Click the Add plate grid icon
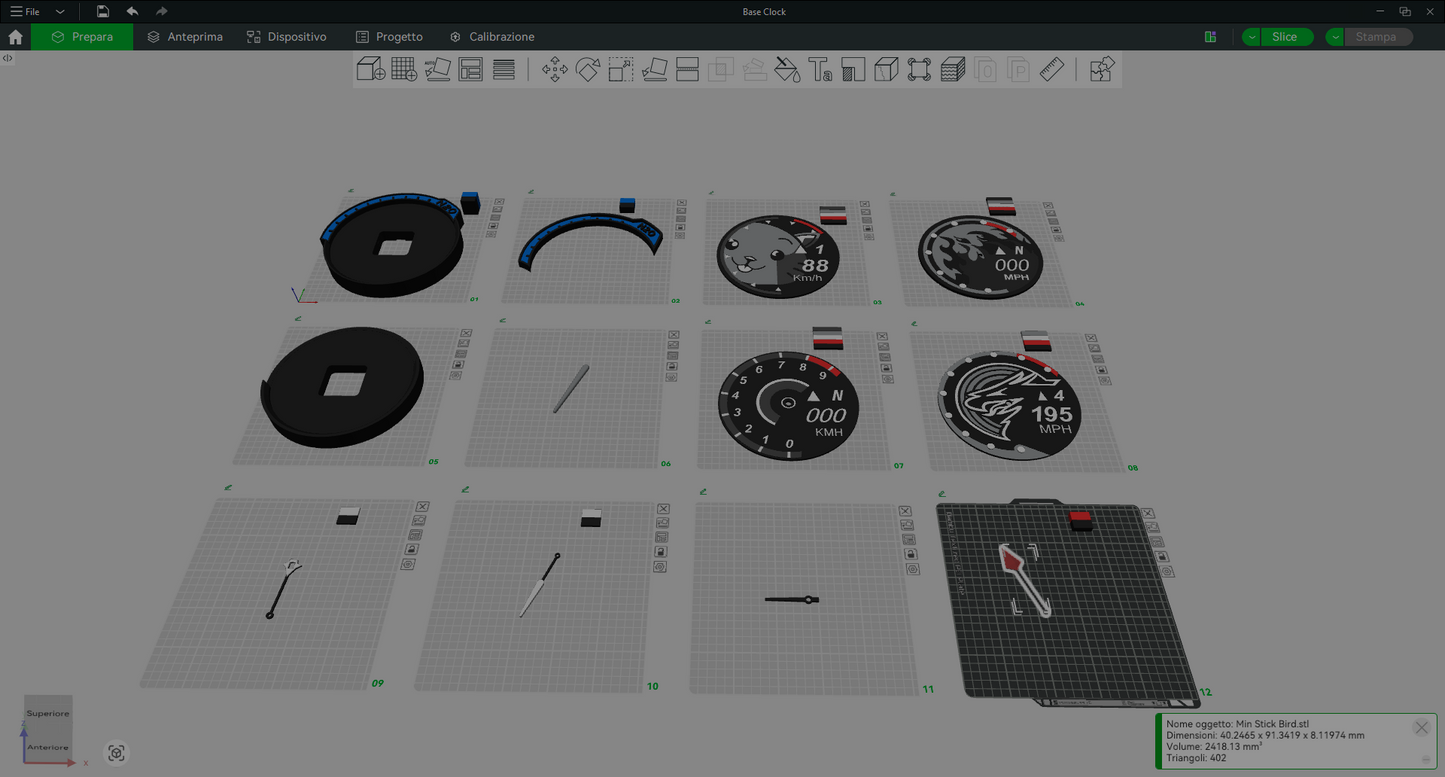This screenshot has height=777, width=1445. click(404, 69)
